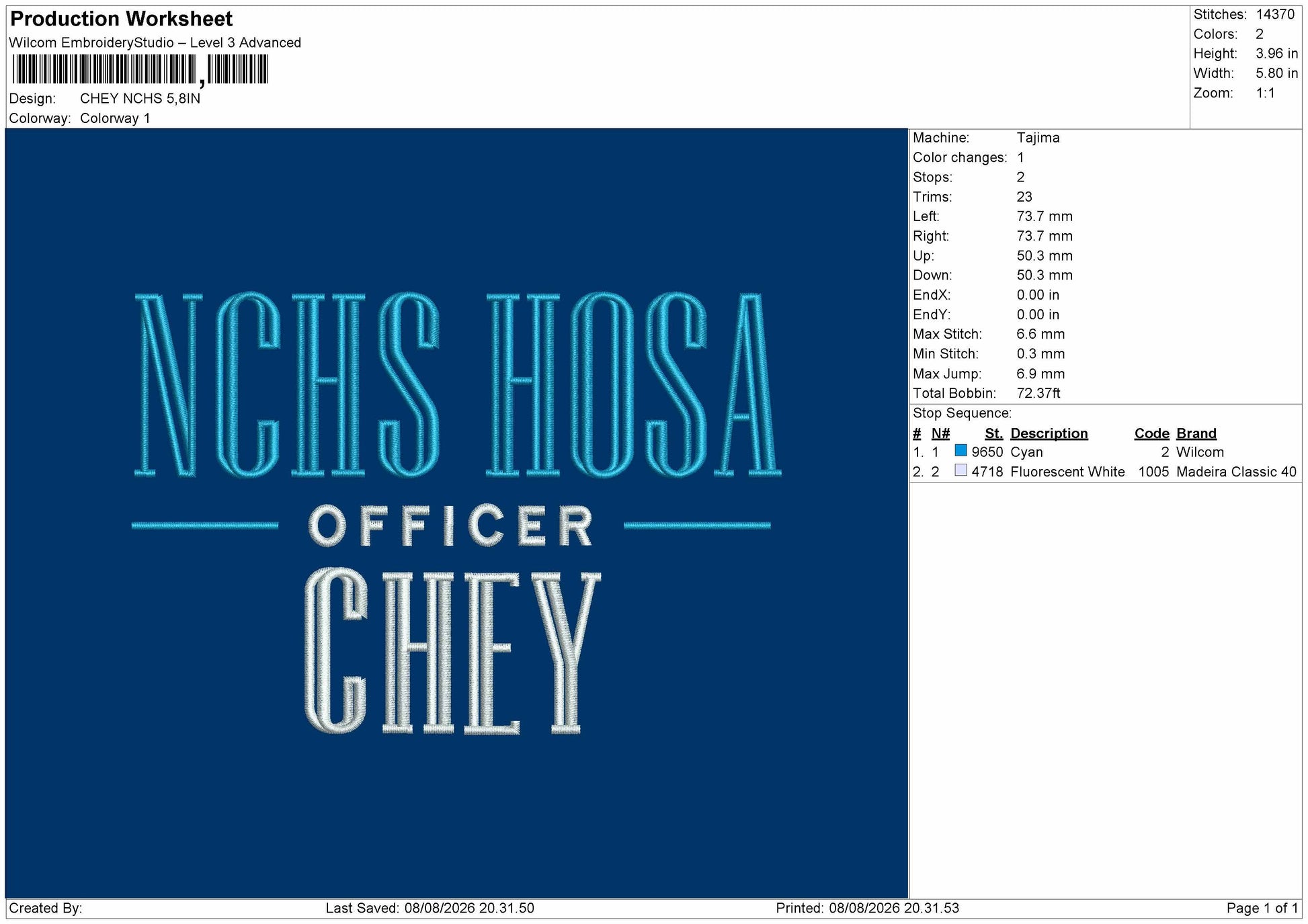Select the "Right:" label
Image resolution: width=1308 pixels, height=924 pixels.
[x=931, y=236]
